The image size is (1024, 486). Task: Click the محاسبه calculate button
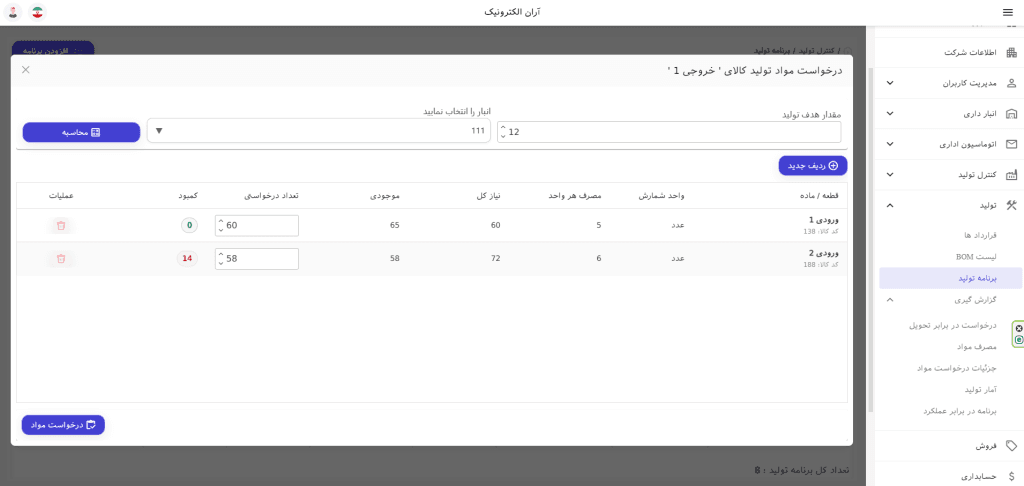coord(82,132)
